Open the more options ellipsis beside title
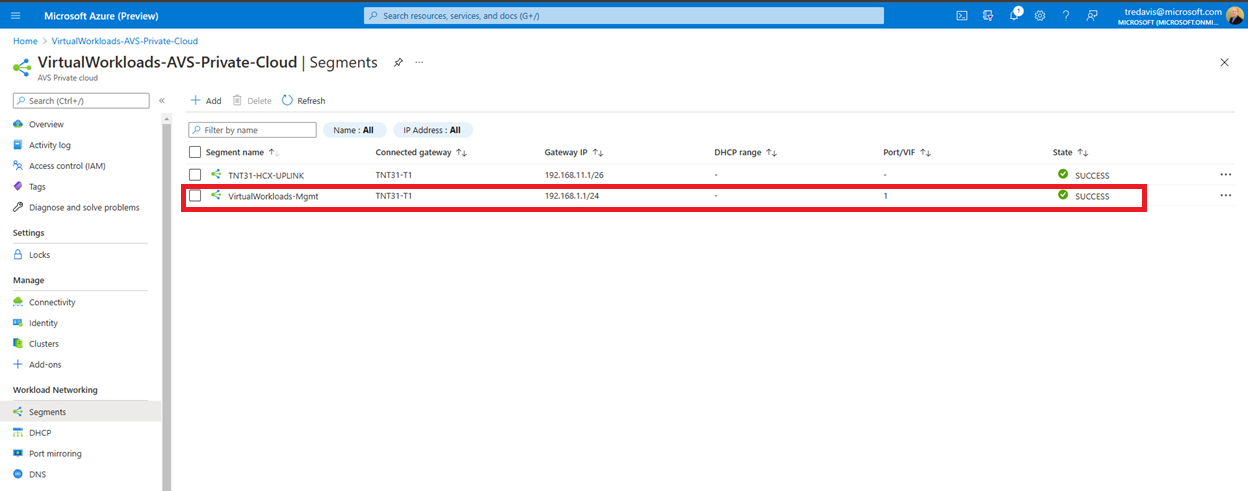Image resolution: width=1248 pixels, height=491 pixels. 419,62
